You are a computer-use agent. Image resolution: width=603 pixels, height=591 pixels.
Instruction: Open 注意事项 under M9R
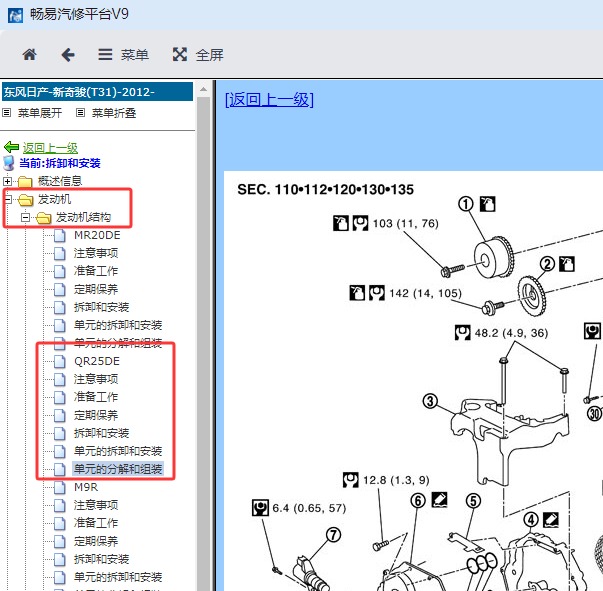(x=96, y=505)
